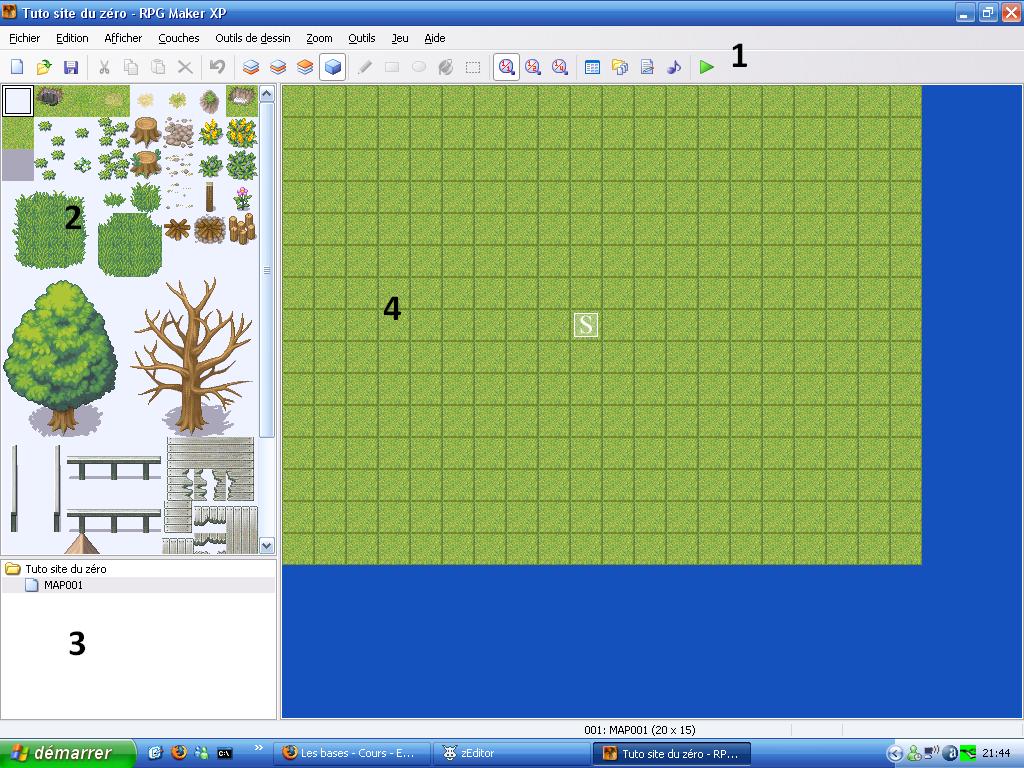Open the Couches menu
The width and height of the screenshot is (1024, 768).
click(x=178, y=38)
